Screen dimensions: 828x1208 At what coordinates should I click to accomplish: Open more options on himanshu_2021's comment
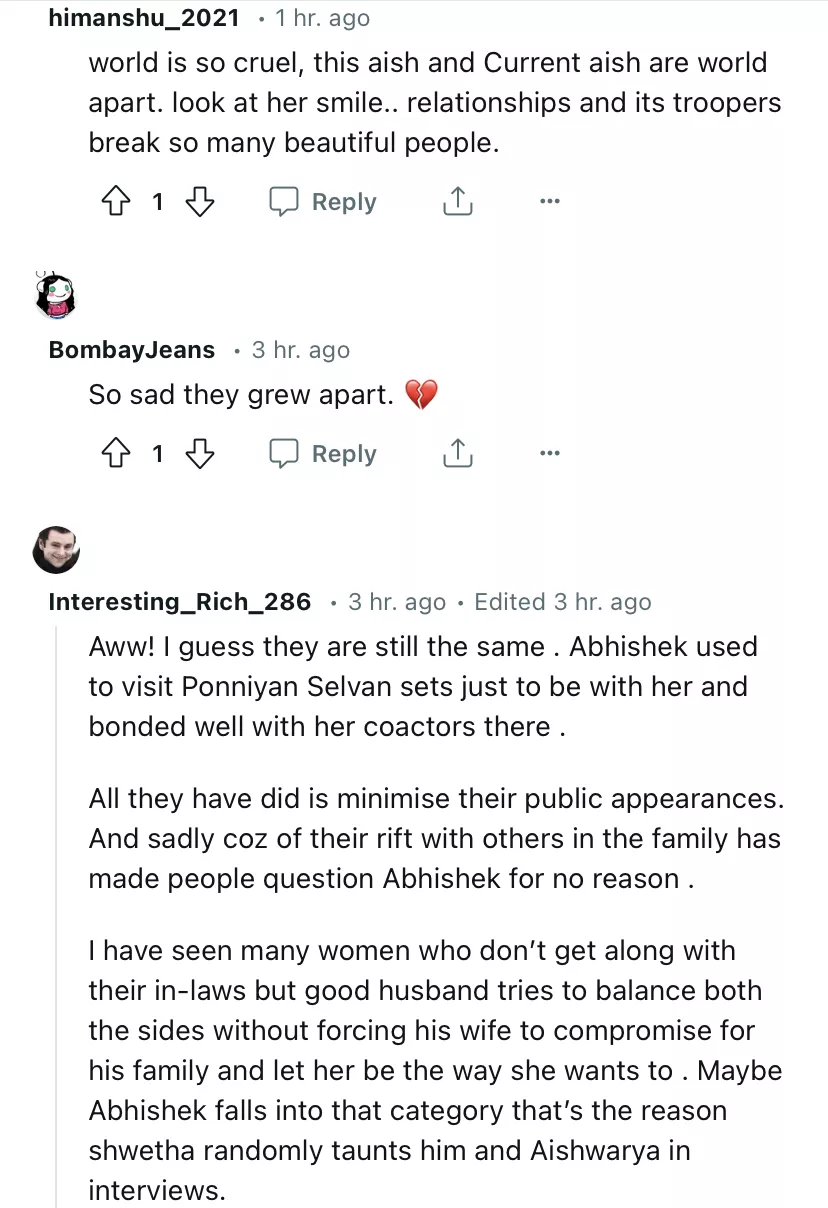pyautogui.click(x=549, y=202)
